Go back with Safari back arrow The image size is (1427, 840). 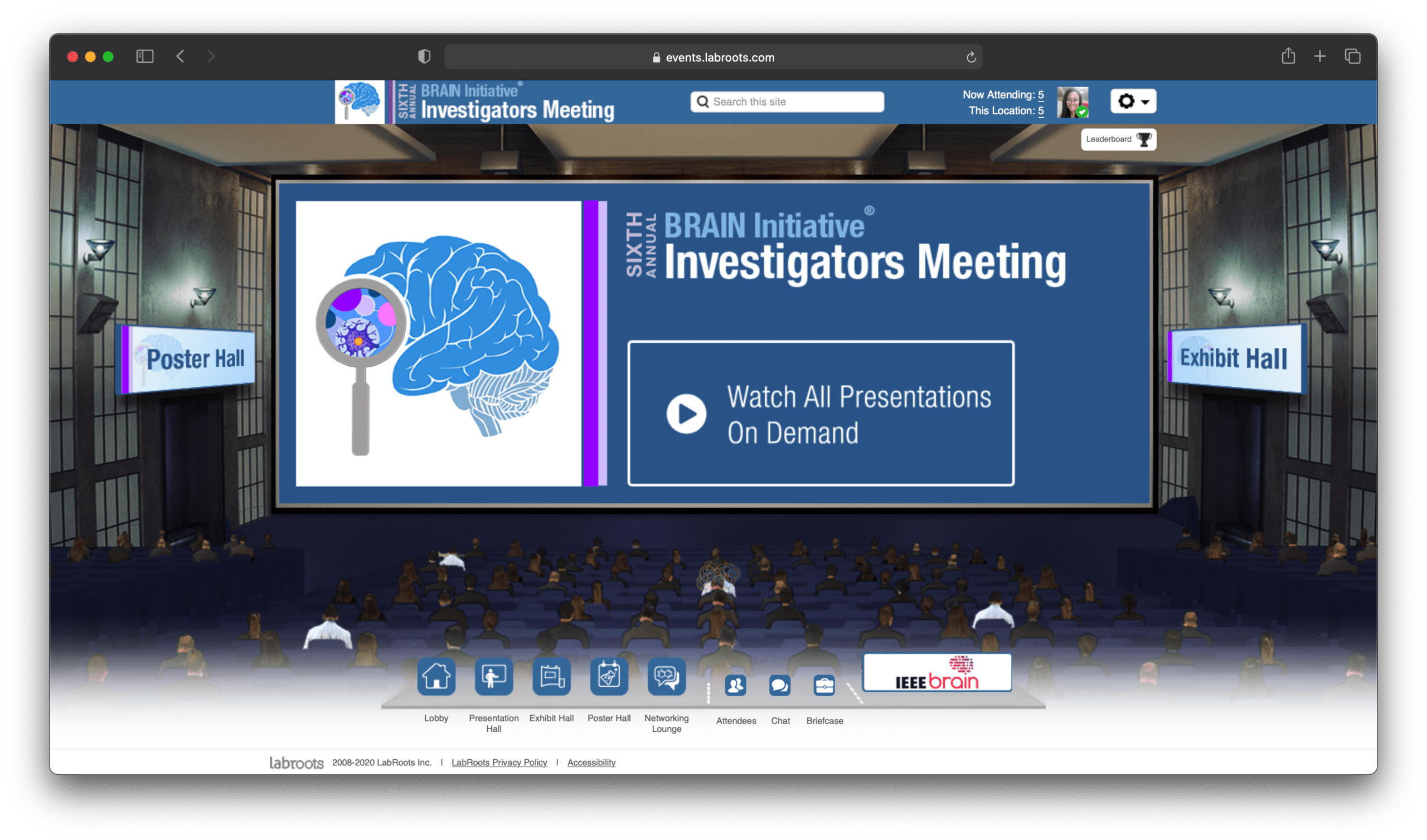[x=180, y=57]
